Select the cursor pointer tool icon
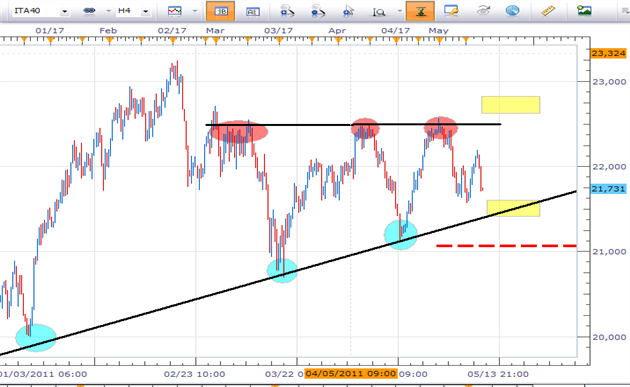 click(x=348, y=11)
